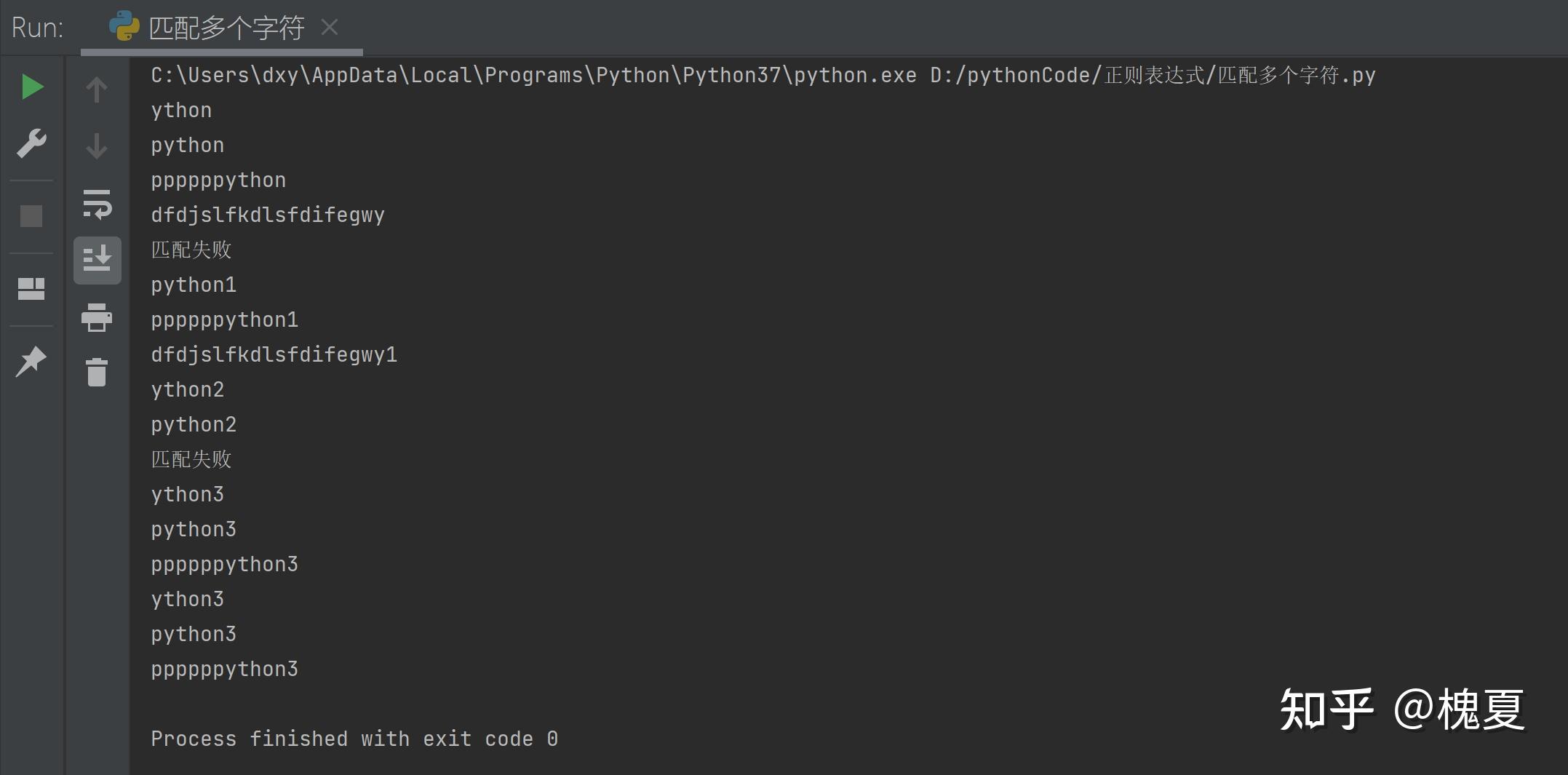The width and height of the screenshot is (1568, 775).
Task: Click the Print console output icon
Action: [x=97, y=318]
